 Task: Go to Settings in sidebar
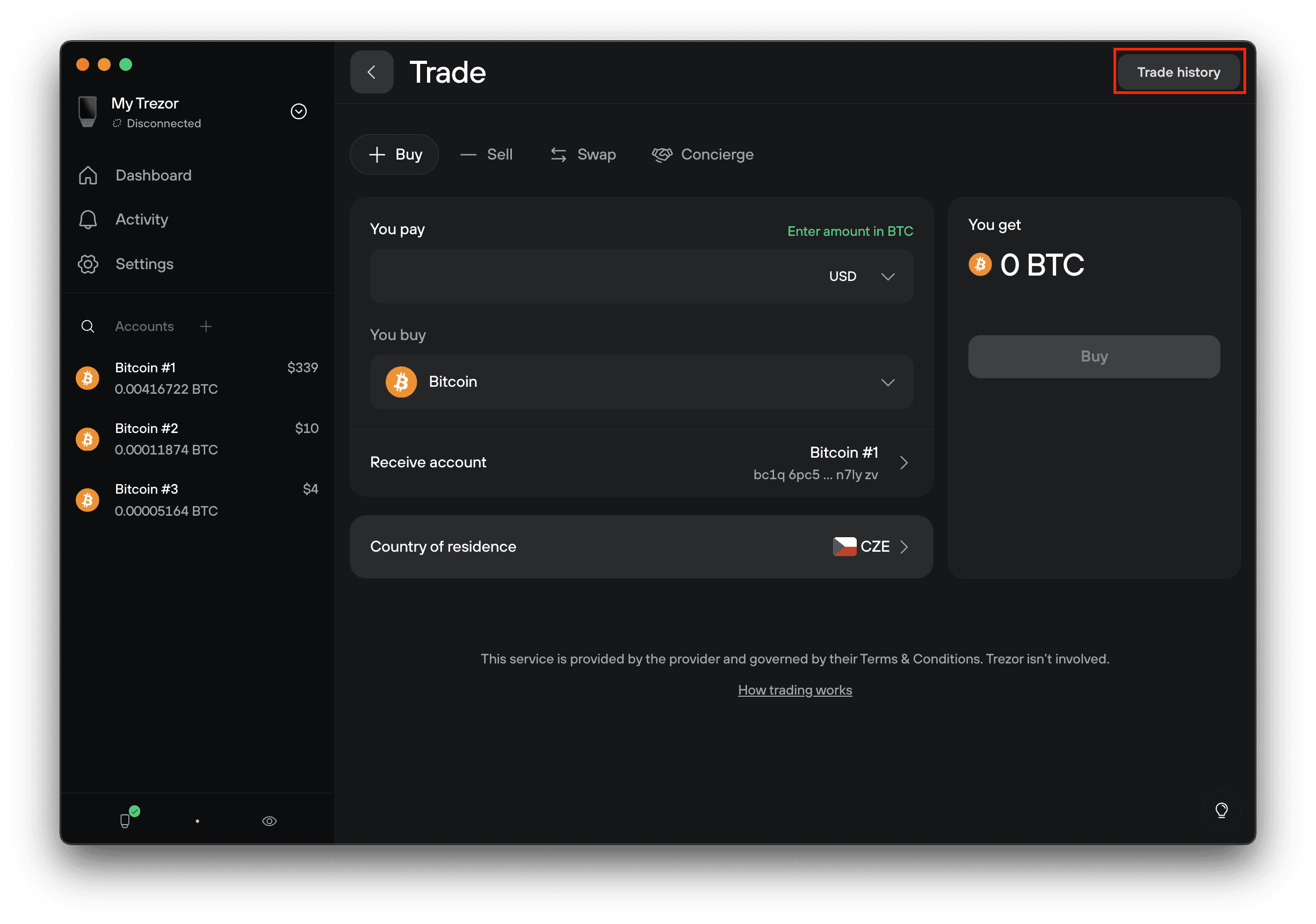[x=144, y=264]
